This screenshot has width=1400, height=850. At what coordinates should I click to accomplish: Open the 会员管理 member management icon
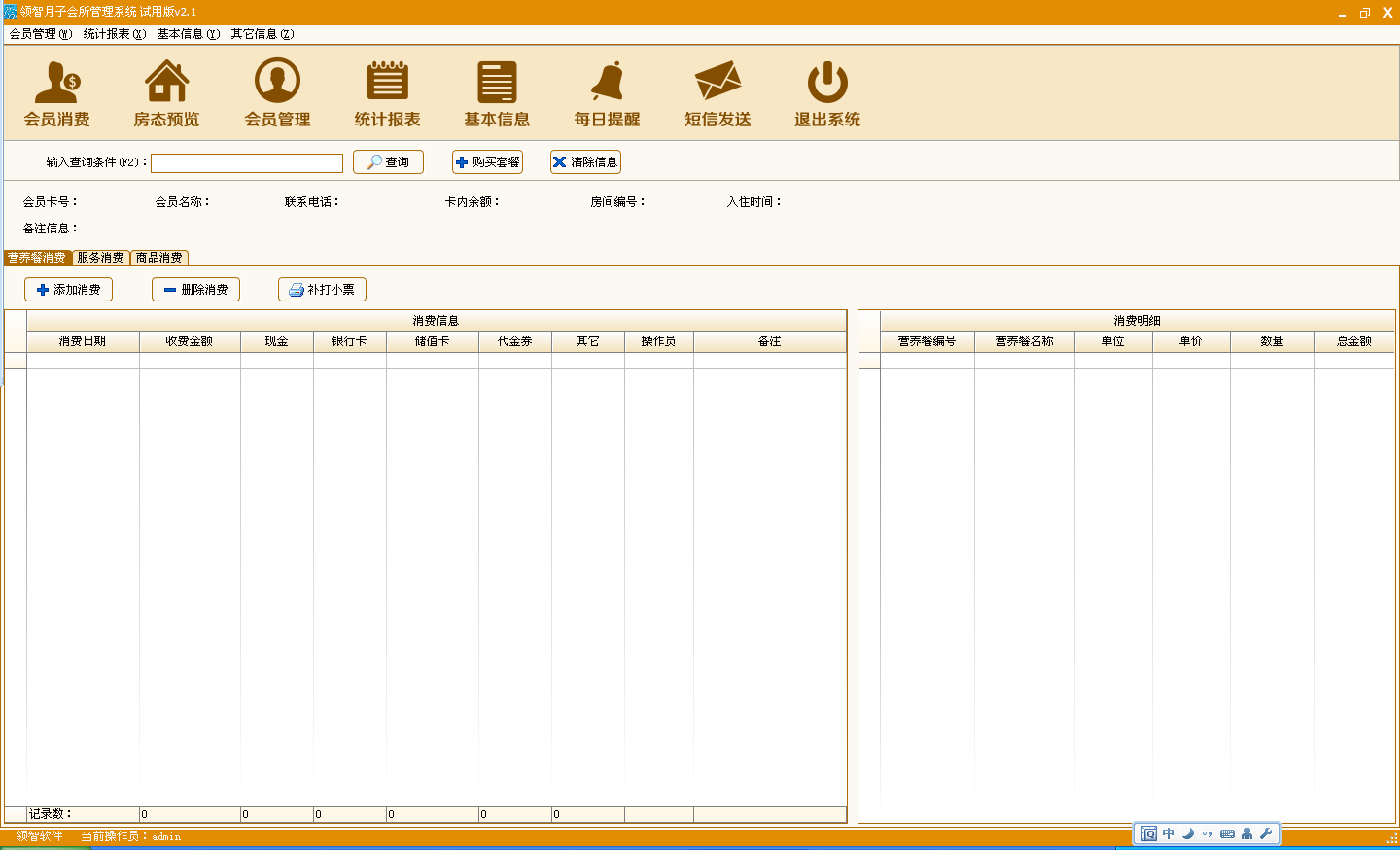click(x=277, y=93)
